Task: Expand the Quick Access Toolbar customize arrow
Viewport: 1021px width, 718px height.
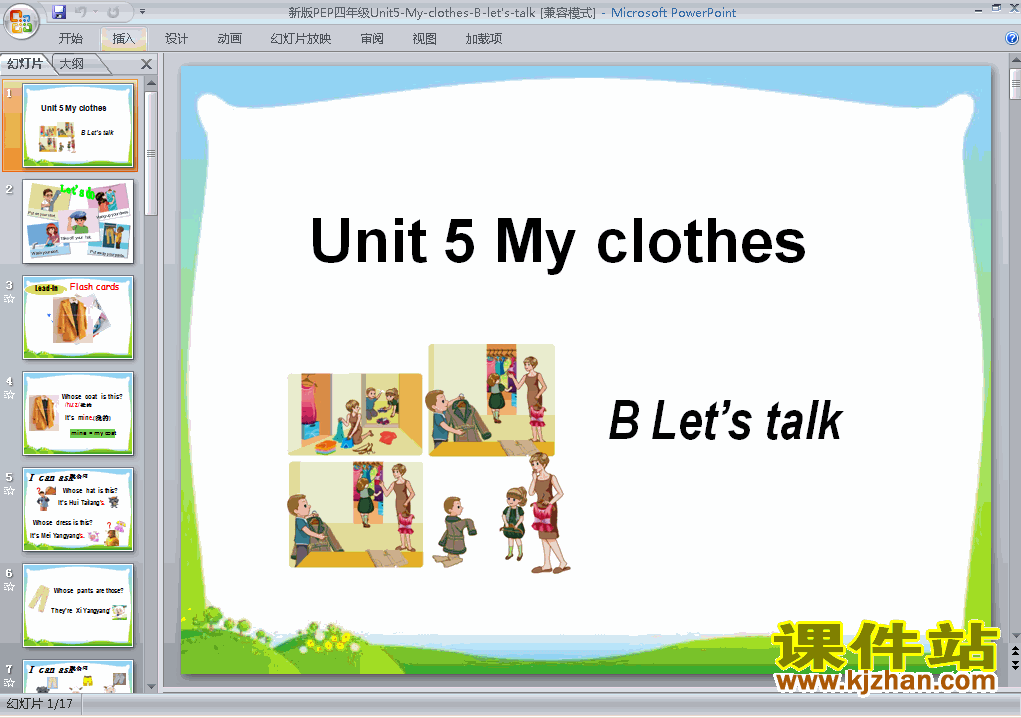Action: click(142, 12)
